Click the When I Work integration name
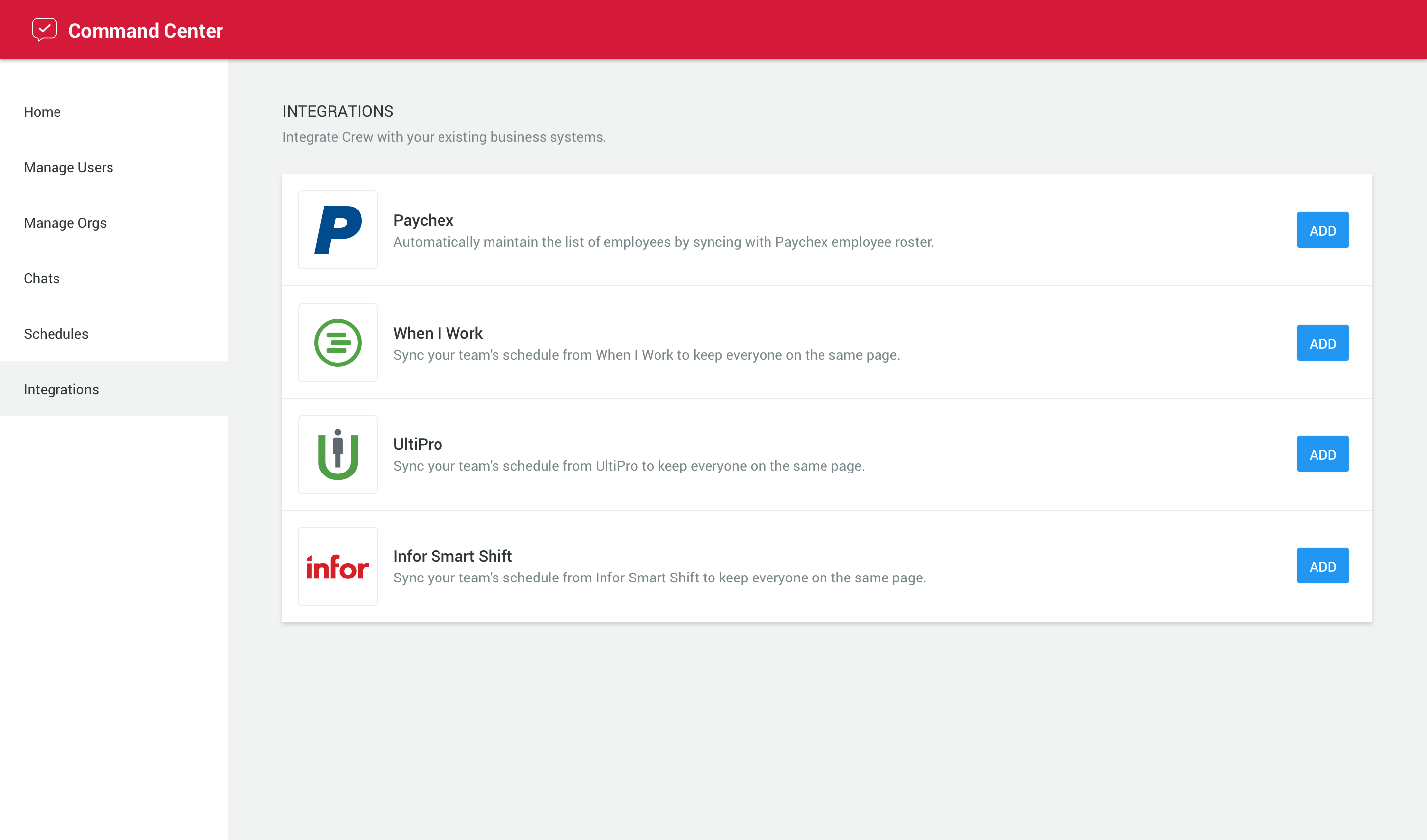 point(438,333)
